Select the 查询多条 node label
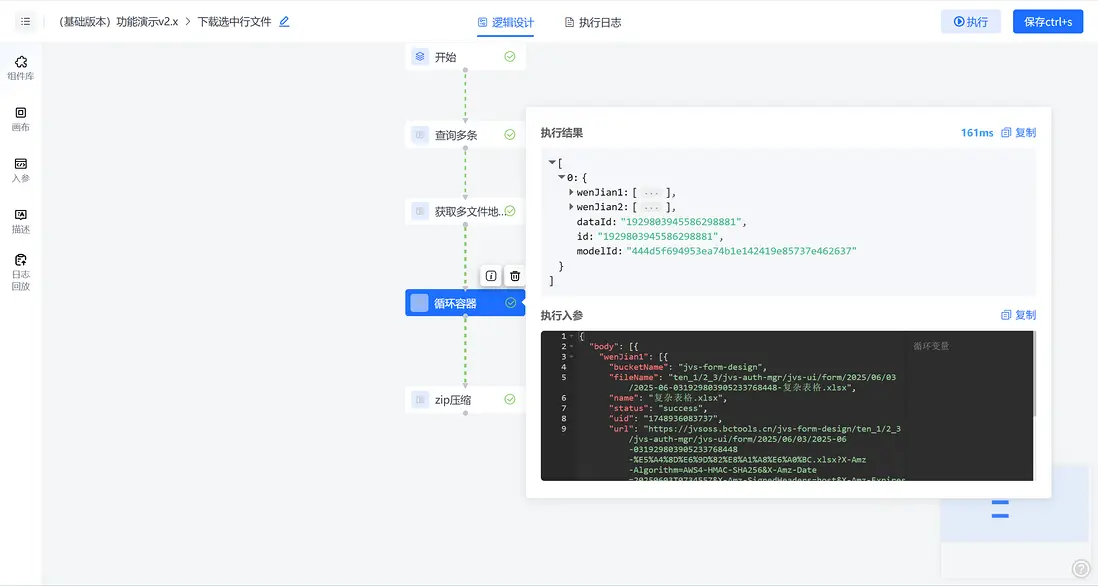1098x586 pixels. tap(456, 134)
